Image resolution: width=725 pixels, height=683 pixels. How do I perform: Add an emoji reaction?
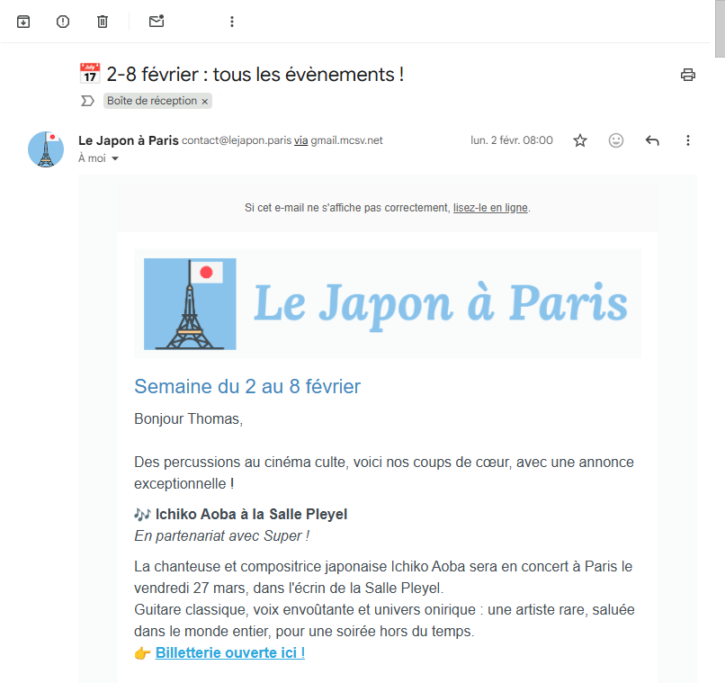click(616, 140)
